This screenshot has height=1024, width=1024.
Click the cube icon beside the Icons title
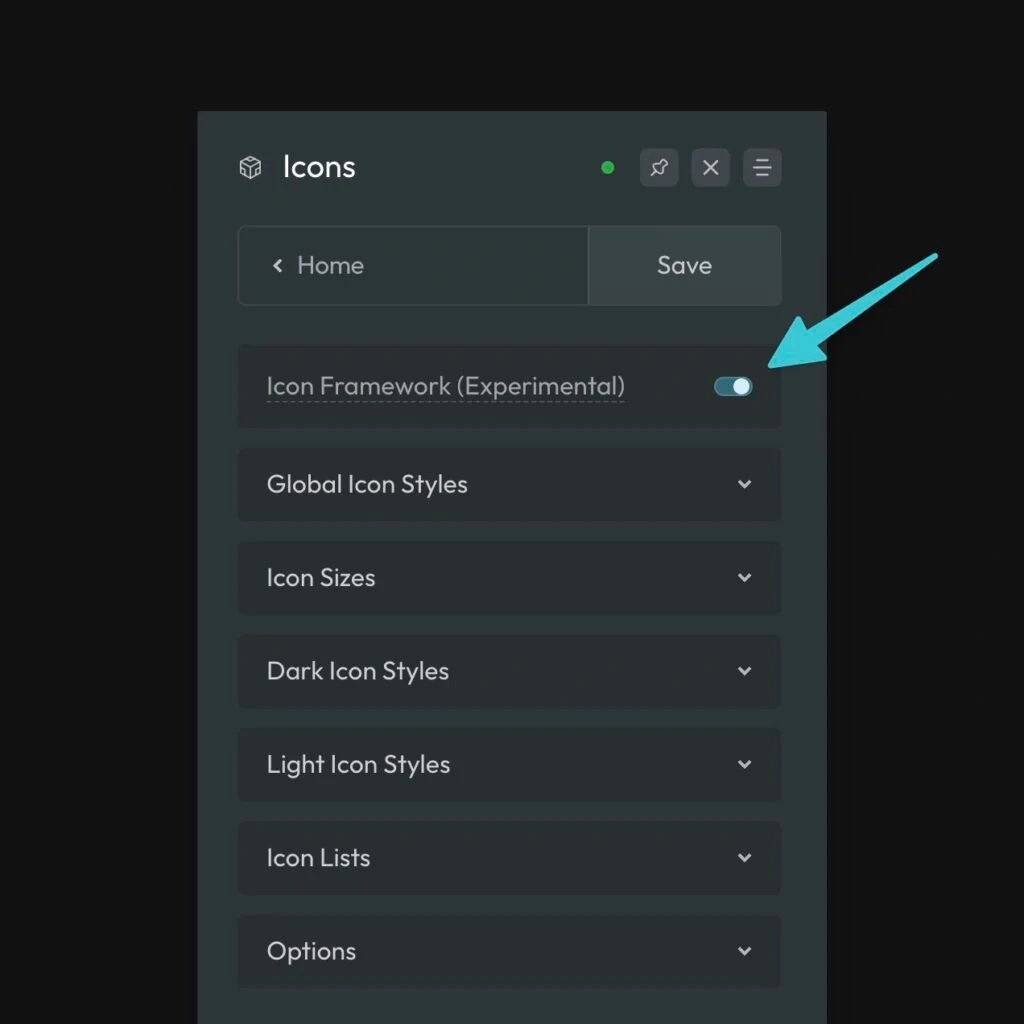coord(250,167)
